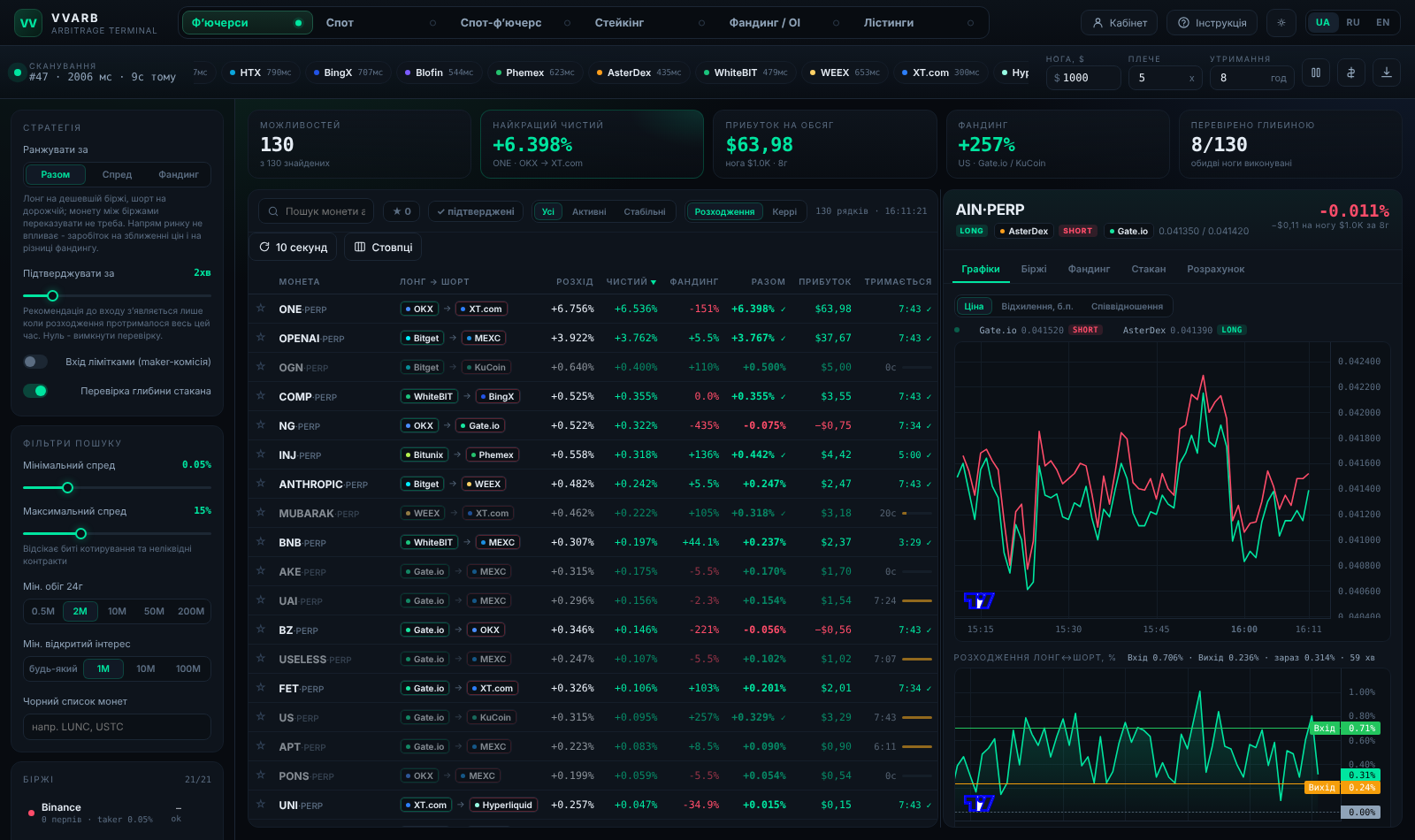Star the COMP PERP row
This screenshot has width=1415, height=840.
[261, 396]
